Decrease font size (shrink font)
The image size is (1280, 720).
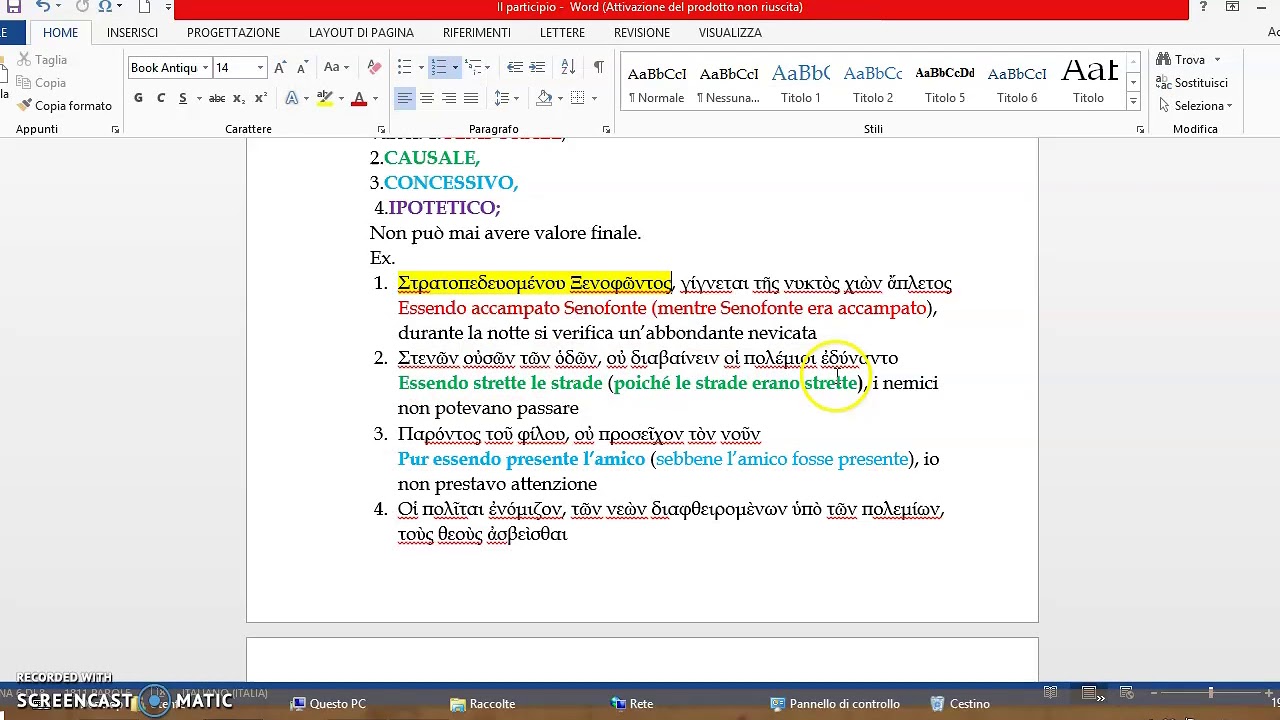[x=302, y=67]
